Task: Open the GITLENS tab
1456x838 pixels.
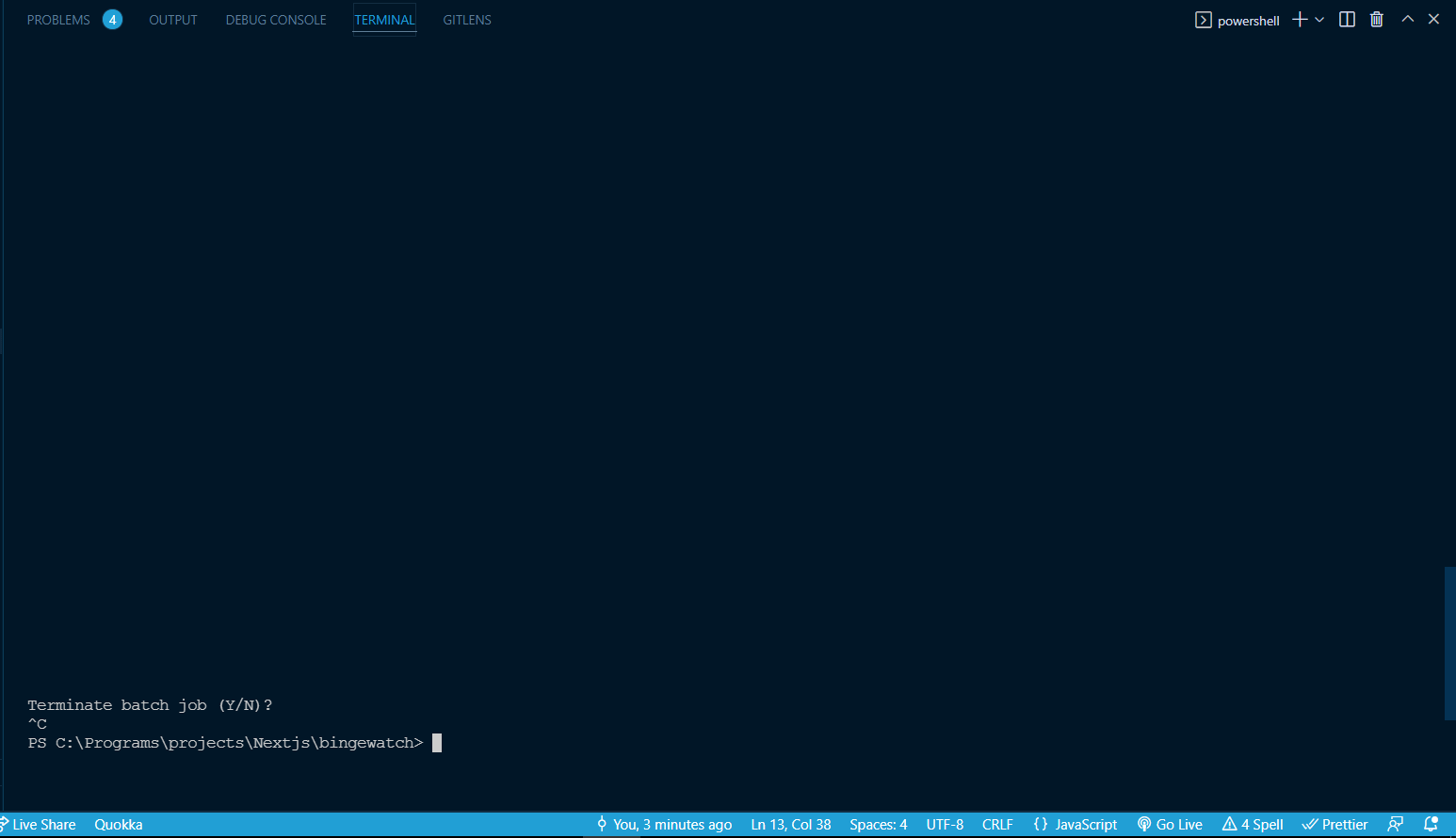Action: point(467,19)
